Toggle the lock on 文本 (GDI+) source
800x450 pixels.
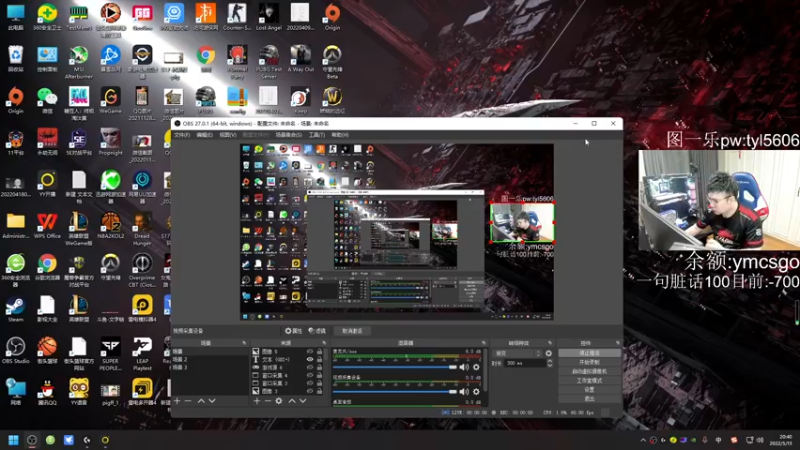point(319,359)
